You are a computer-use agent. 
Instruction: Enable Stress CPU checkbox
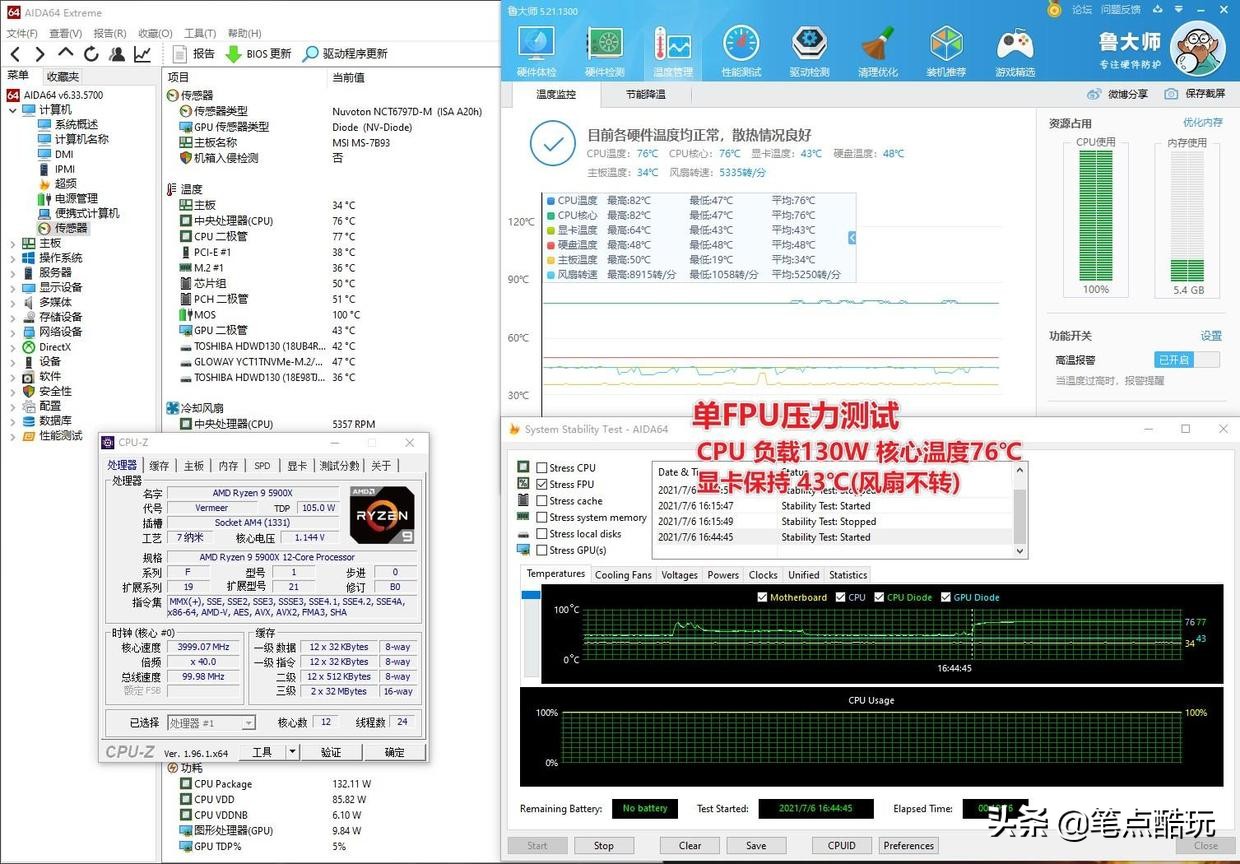[541, 468]
